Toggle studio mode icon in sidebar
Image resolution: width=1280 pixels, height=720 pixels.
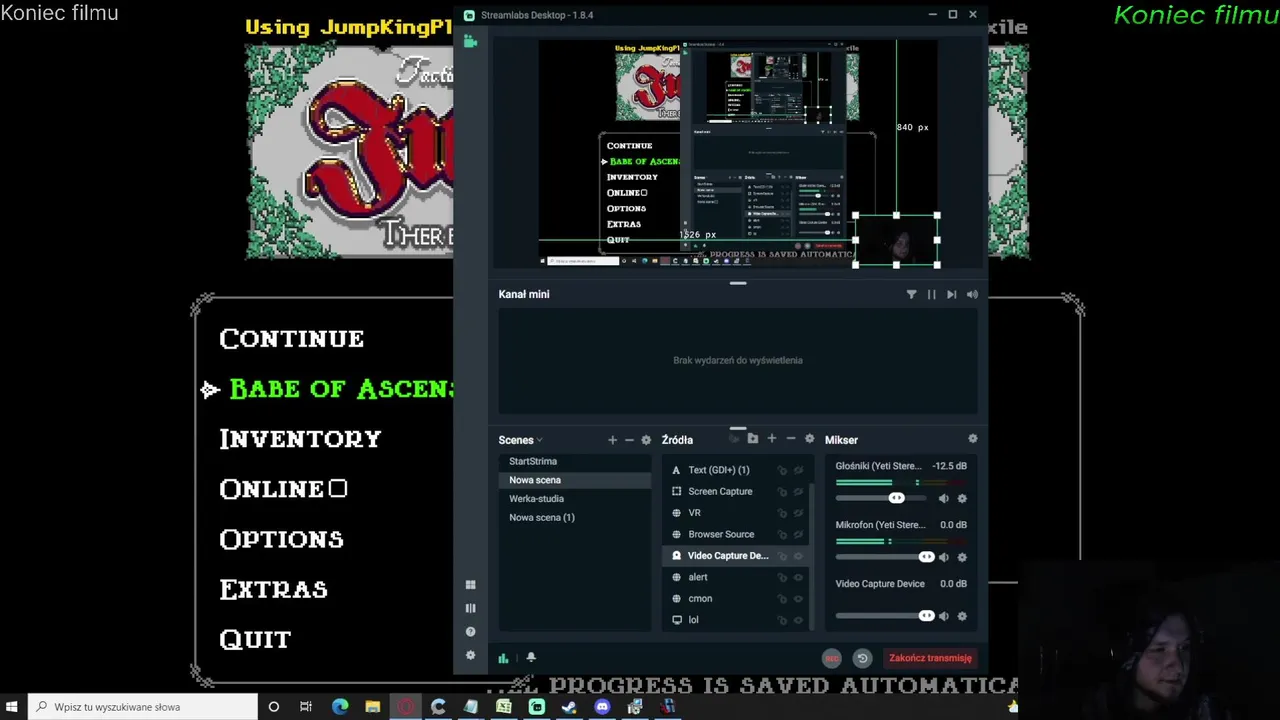click(470, 608)
